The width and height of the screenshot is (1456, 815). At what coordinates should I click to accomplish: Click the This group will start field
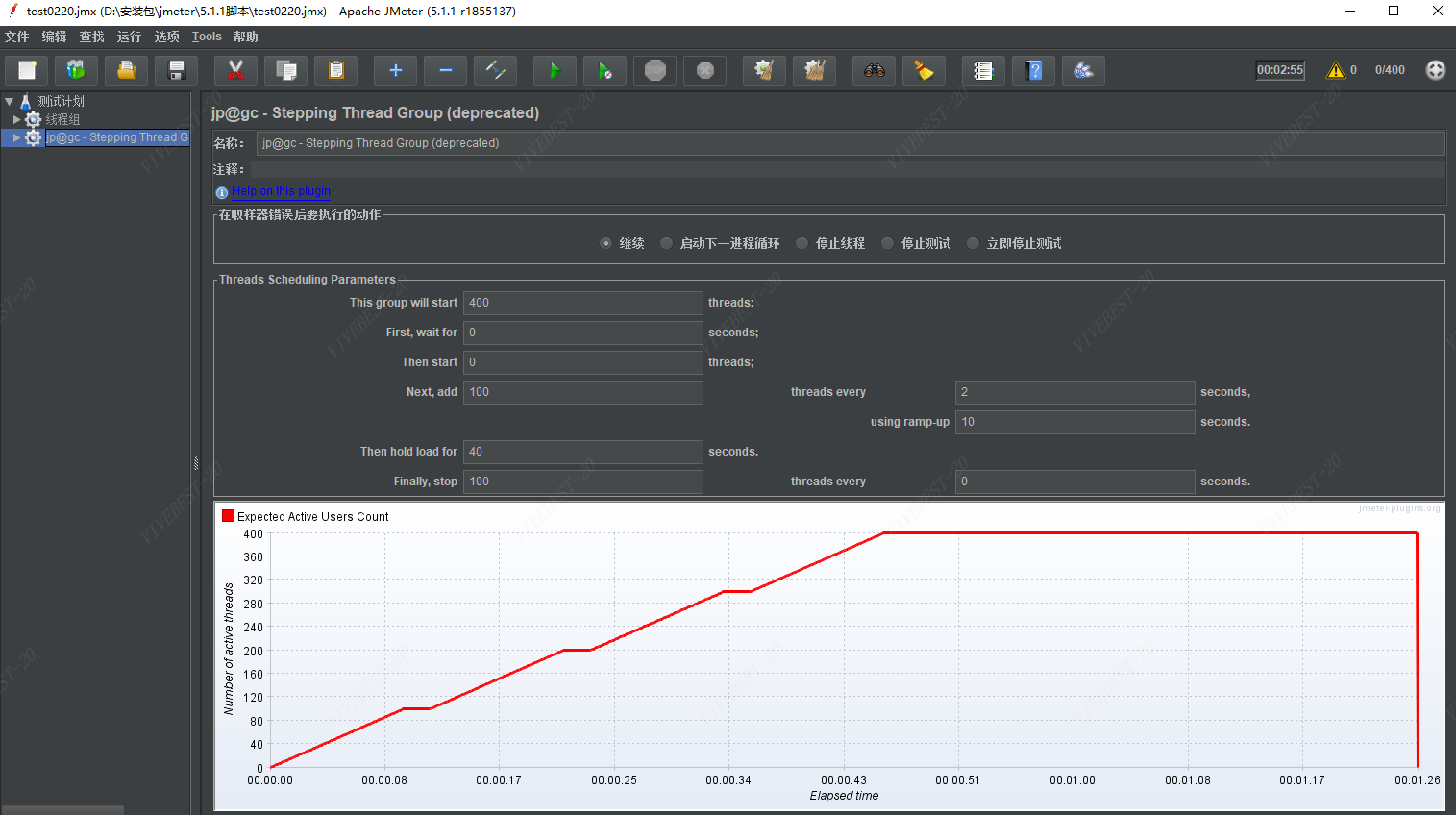tap(583, 303)
